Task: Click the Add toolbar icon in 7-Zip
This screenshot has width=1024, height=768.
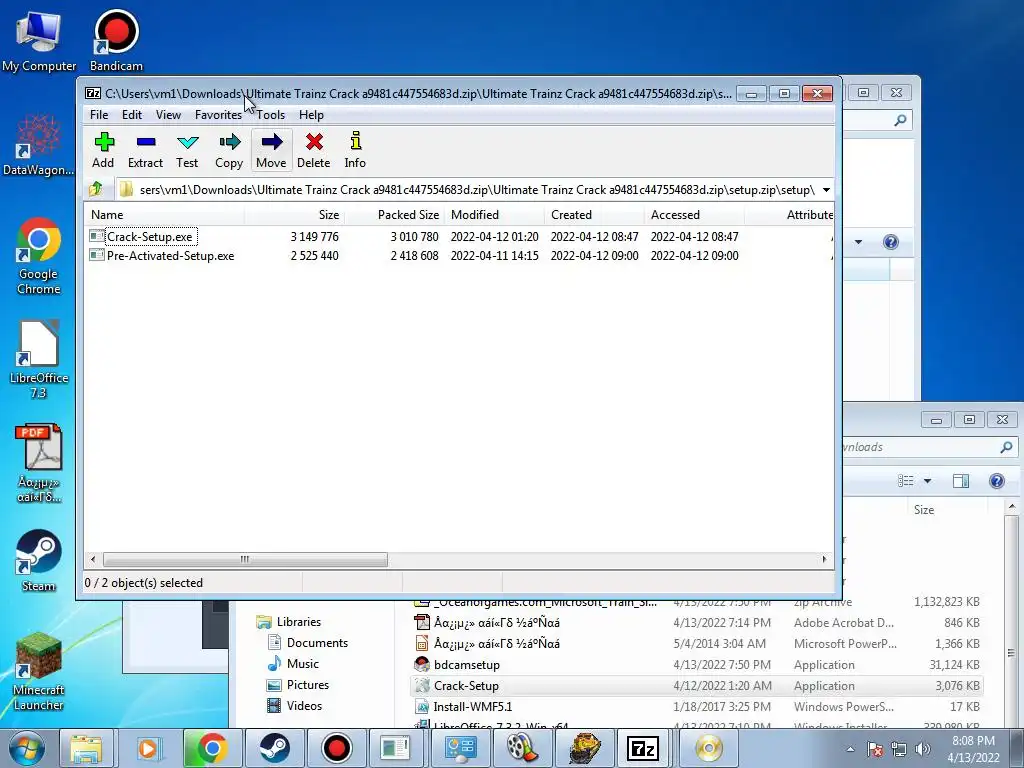Action: point(103,150)
